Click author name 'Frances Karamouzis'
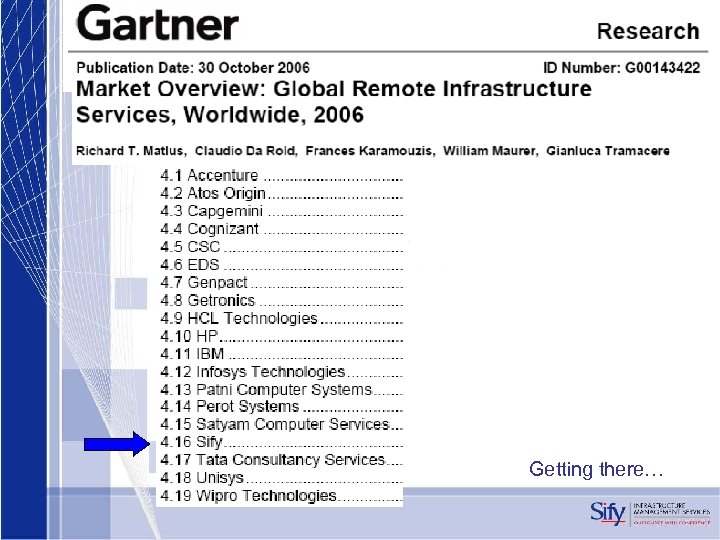The image size is (720, 540). pos(370,151)
